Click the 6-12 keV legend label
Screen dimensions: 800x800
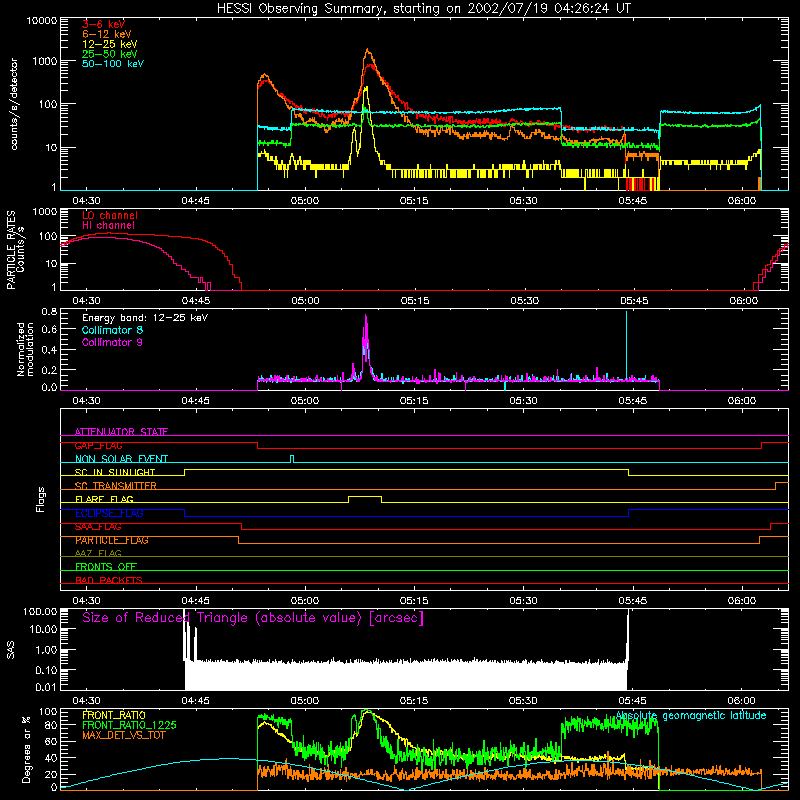point(107,34)
